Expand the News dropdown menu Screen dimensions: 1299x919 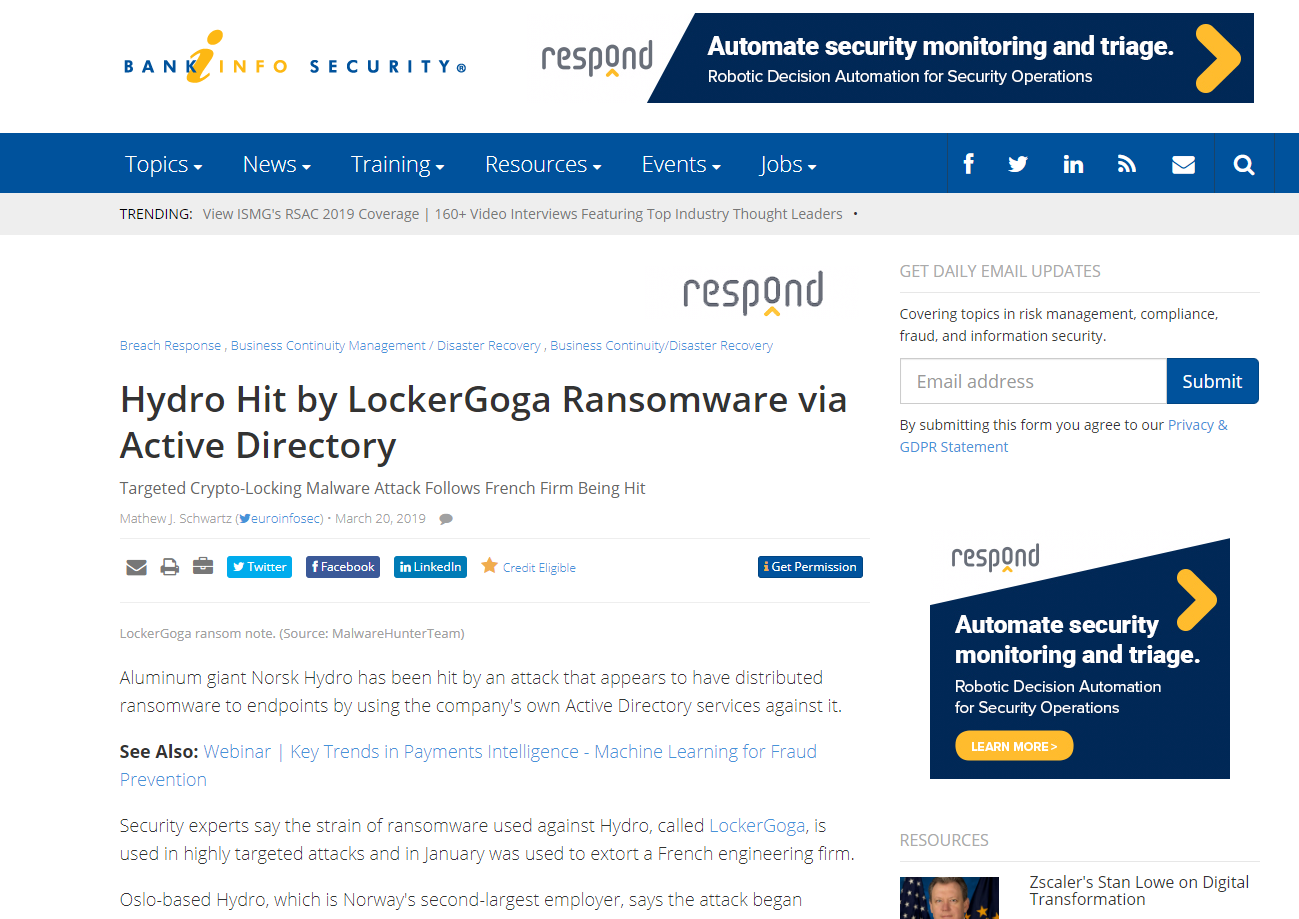click(276, 164)
